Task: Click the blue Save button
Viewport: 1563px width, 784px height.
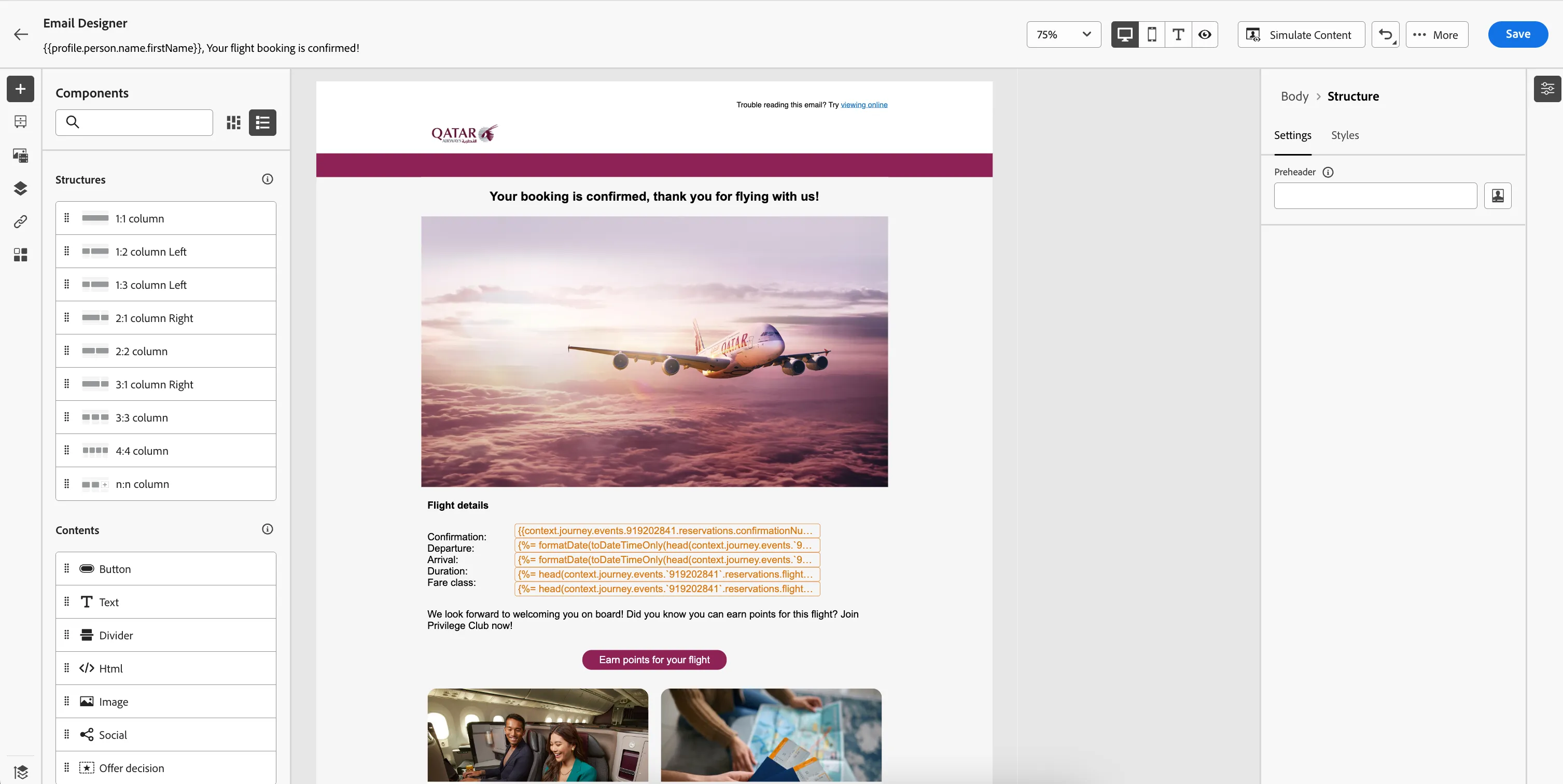Action: pyautogui.click(x=1517, y=35)
